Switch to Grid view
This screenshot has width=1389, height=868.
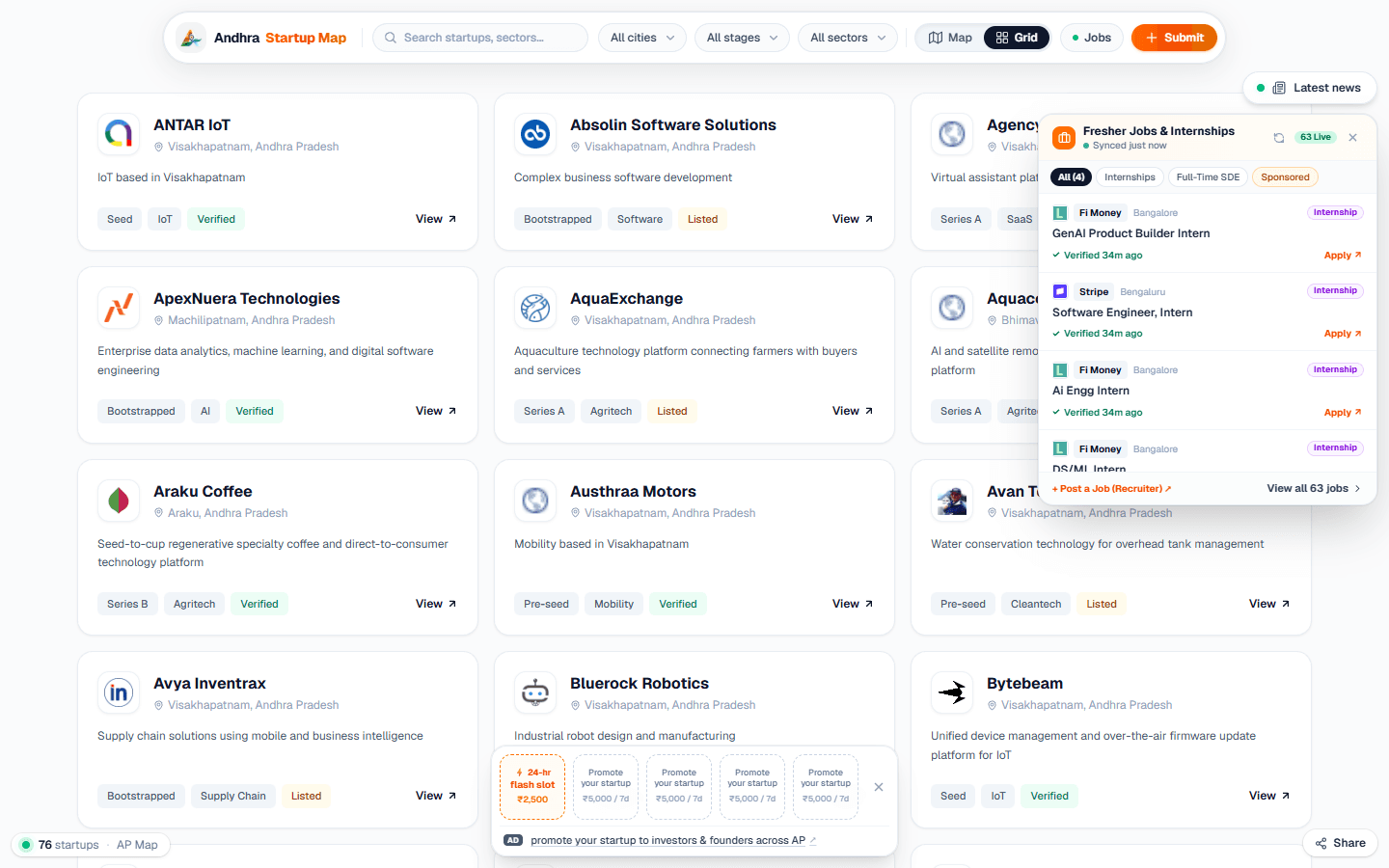pos(1017,38)
